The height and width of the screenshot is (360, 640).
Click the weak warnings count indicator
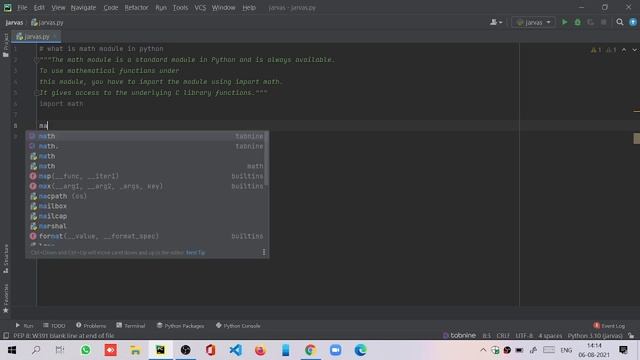coord(611,50)
